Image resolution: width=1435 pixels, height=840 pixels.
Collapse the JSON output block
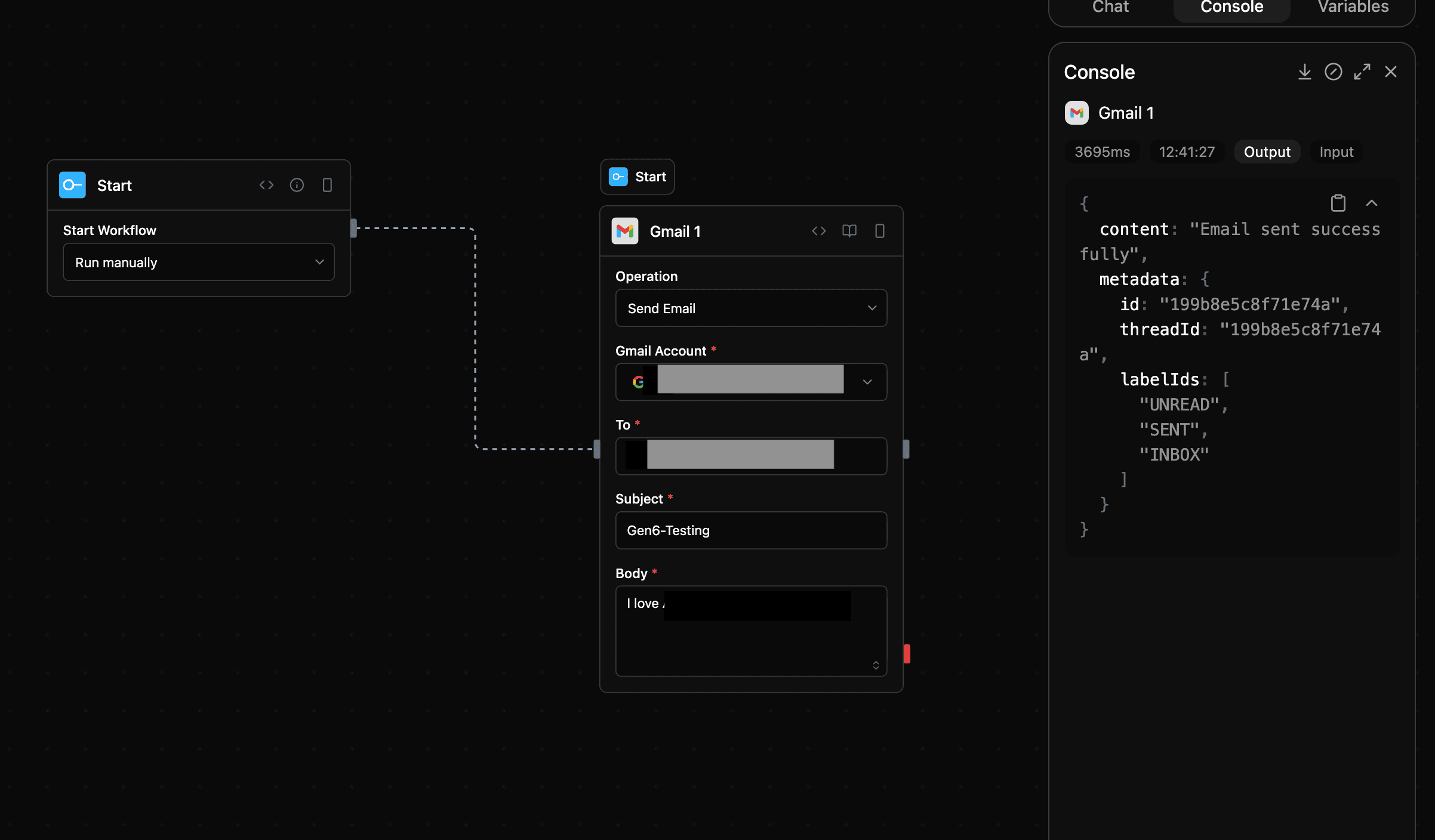pos(1372,203)
